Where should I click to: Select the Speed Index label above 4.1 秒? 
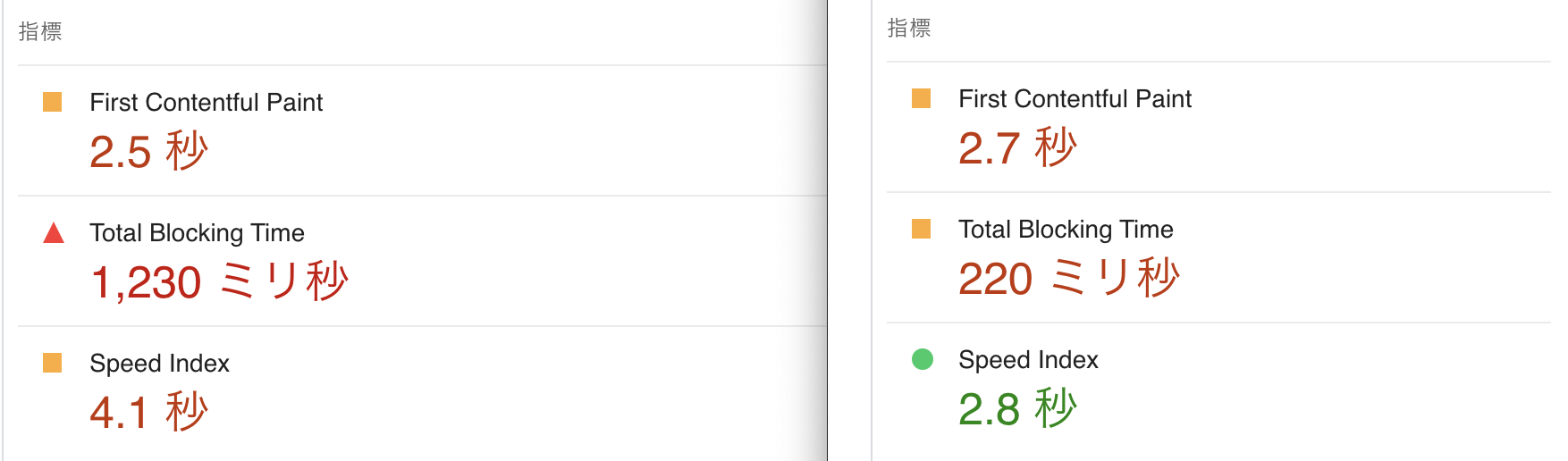[159, 364]
